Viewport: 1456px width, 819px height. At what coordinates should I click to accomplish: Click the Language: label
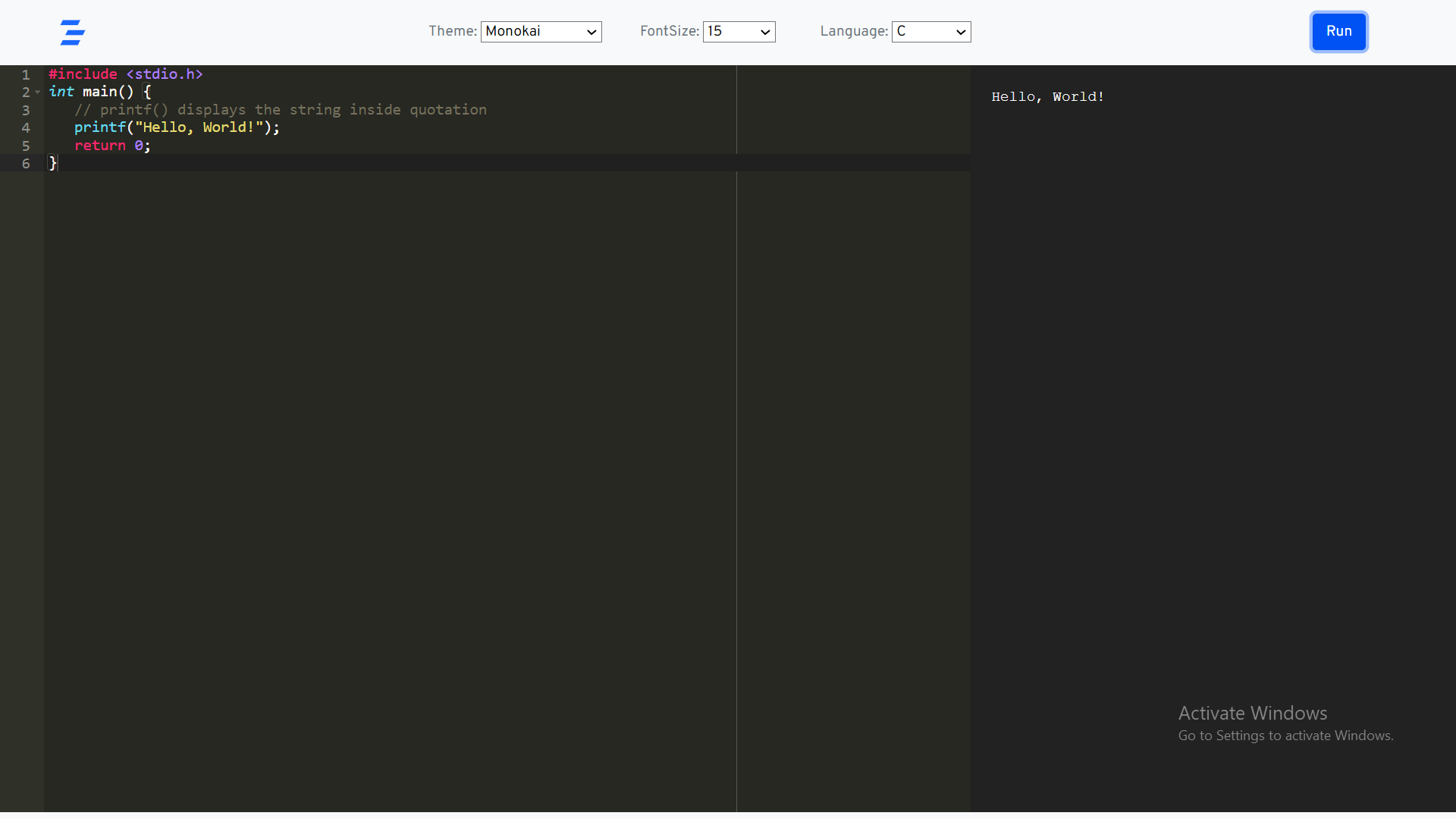tap(854, 31)
